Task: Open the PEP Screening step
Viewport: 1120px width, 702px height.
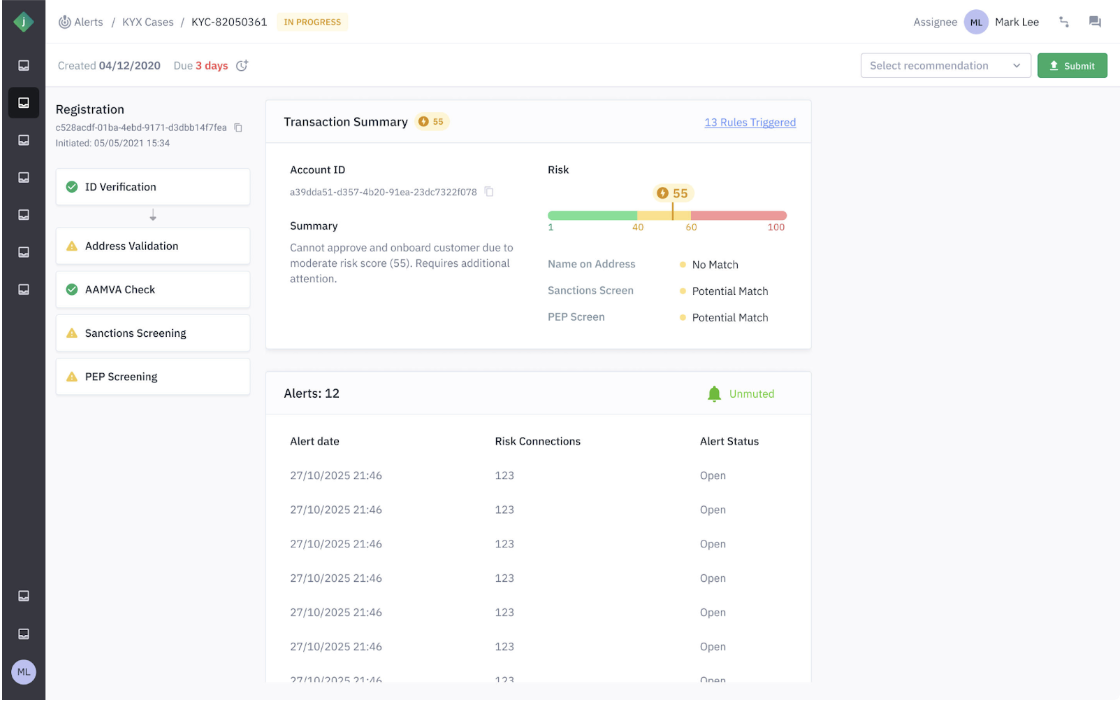Action: 152,377
